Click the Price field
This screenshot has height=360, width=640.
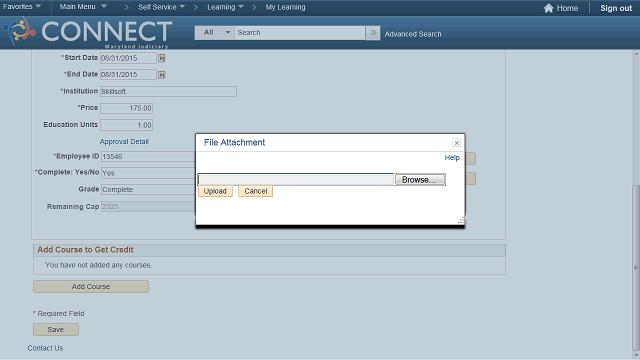point(127,108)
